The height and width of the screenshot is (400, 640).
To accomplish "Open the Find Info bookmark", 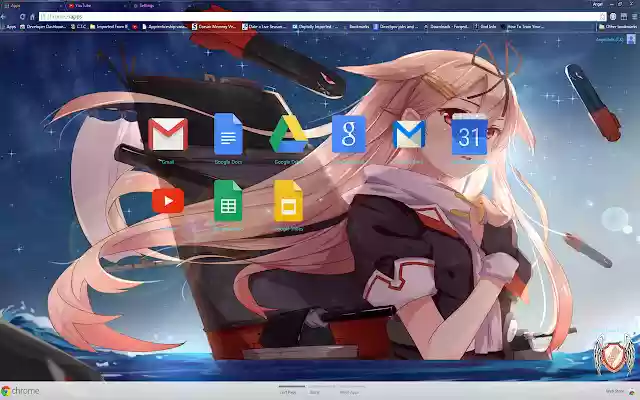I will tap(485, 27).
